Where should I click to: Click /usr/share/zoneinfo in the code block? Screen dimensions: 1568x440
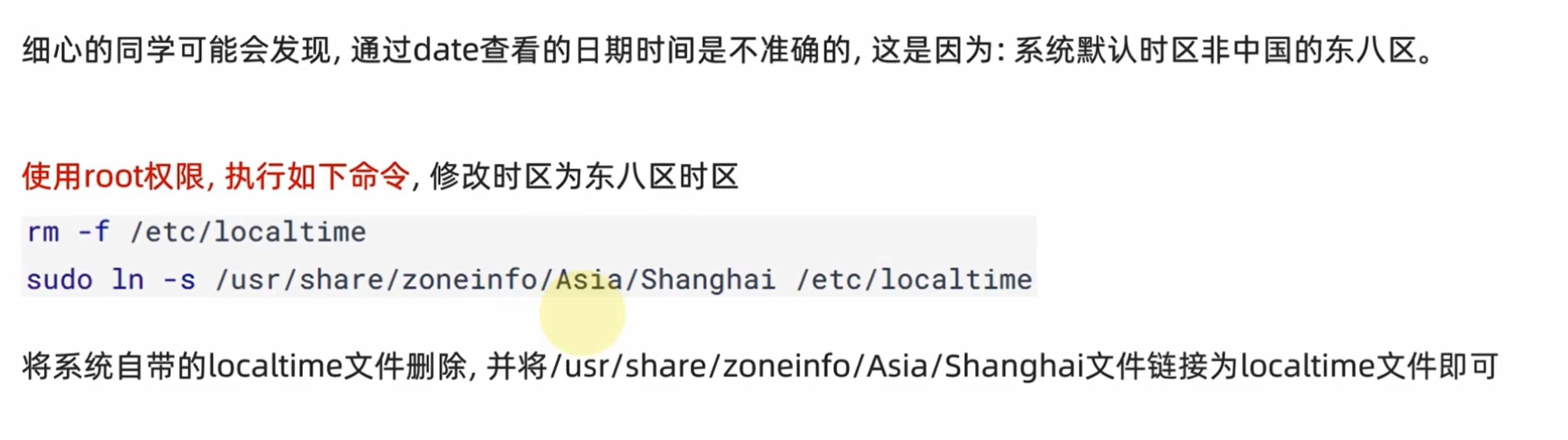click(376, 280)
